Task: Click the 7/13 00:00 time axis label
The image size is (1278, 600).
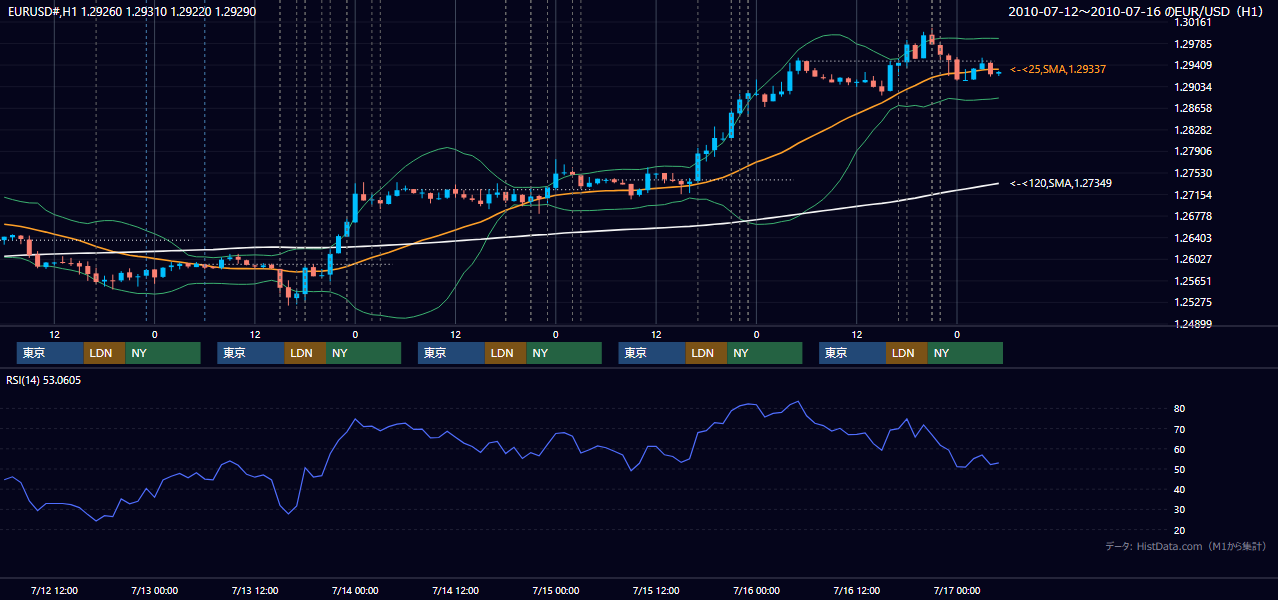Action: [x=154, y=590]
